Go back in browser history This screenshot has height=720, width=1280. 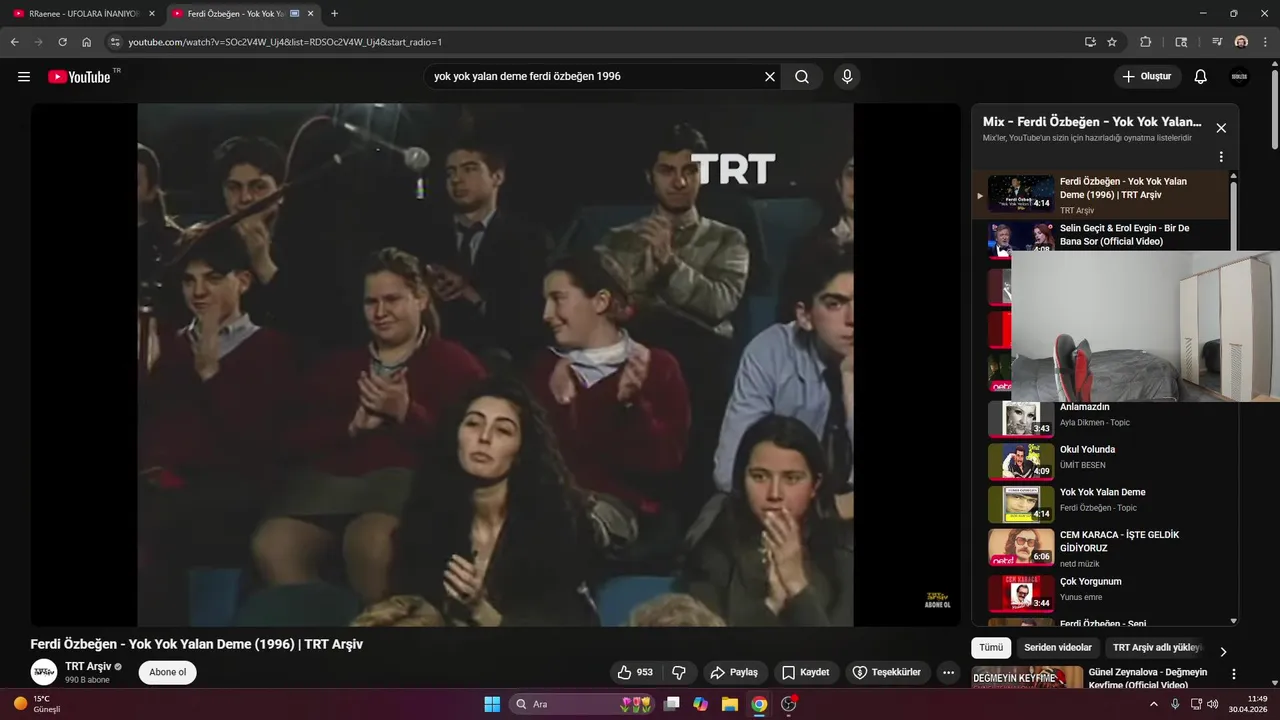click(x=15, y=42)
